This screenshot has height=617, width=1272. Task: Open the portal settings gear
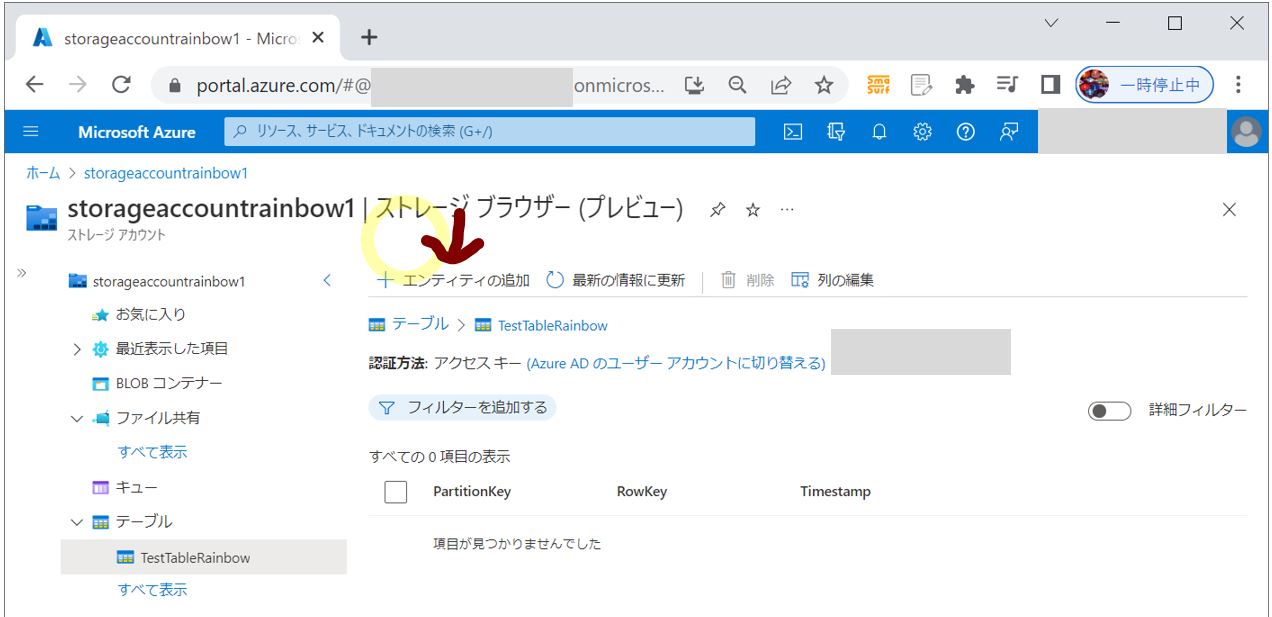(922, 131)
